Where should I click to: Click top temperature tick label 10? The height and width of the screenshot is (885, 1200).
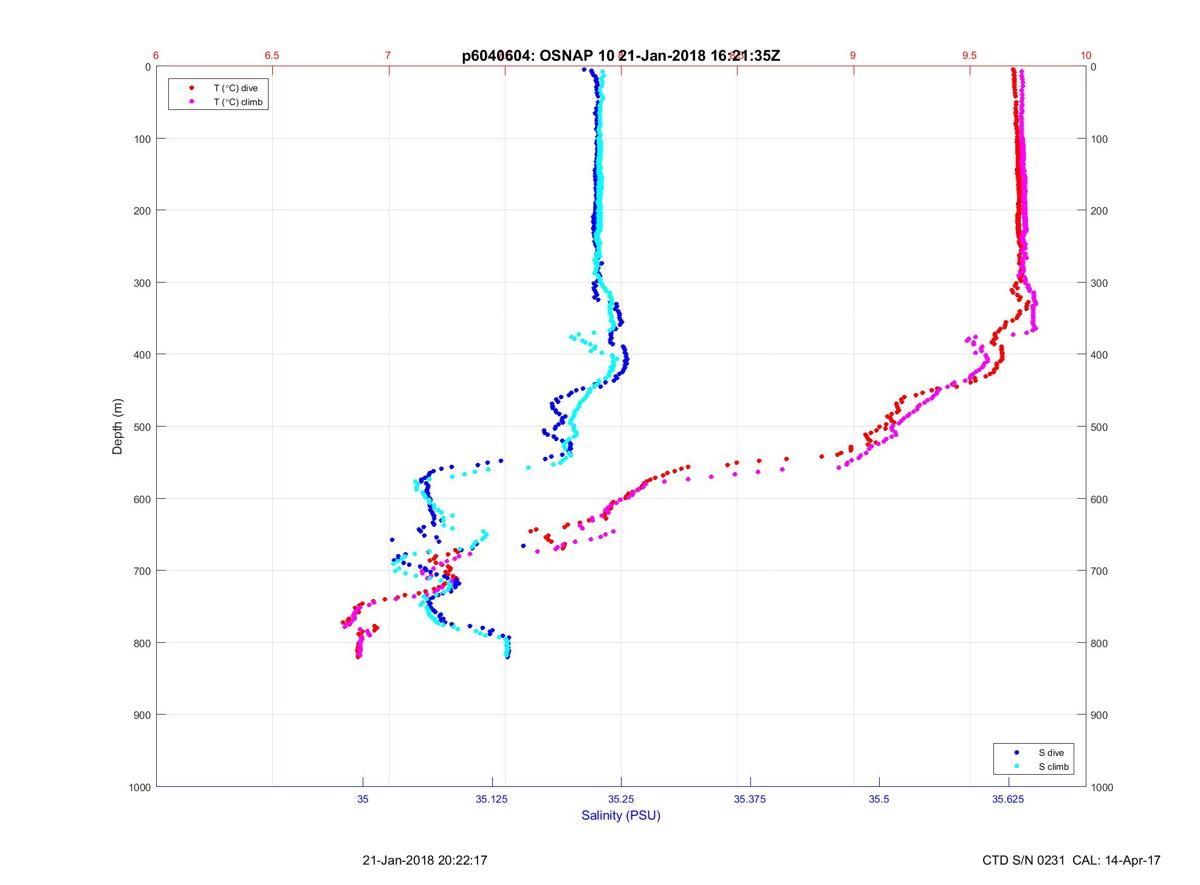pyautogui.click(x=1086, y=56)
